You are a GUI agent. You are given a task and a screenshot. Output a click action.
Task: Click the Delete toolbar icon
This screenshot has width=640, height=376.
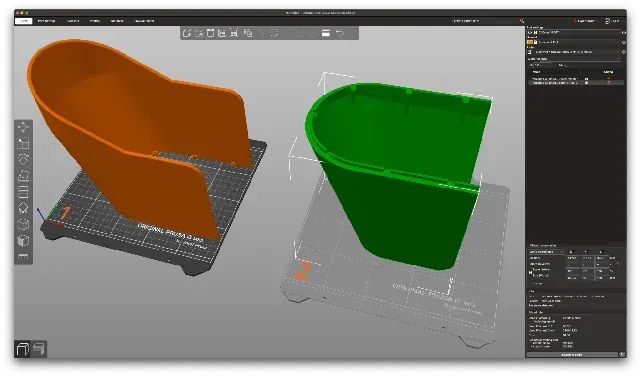pyautogui.click(x=199, y=33)
